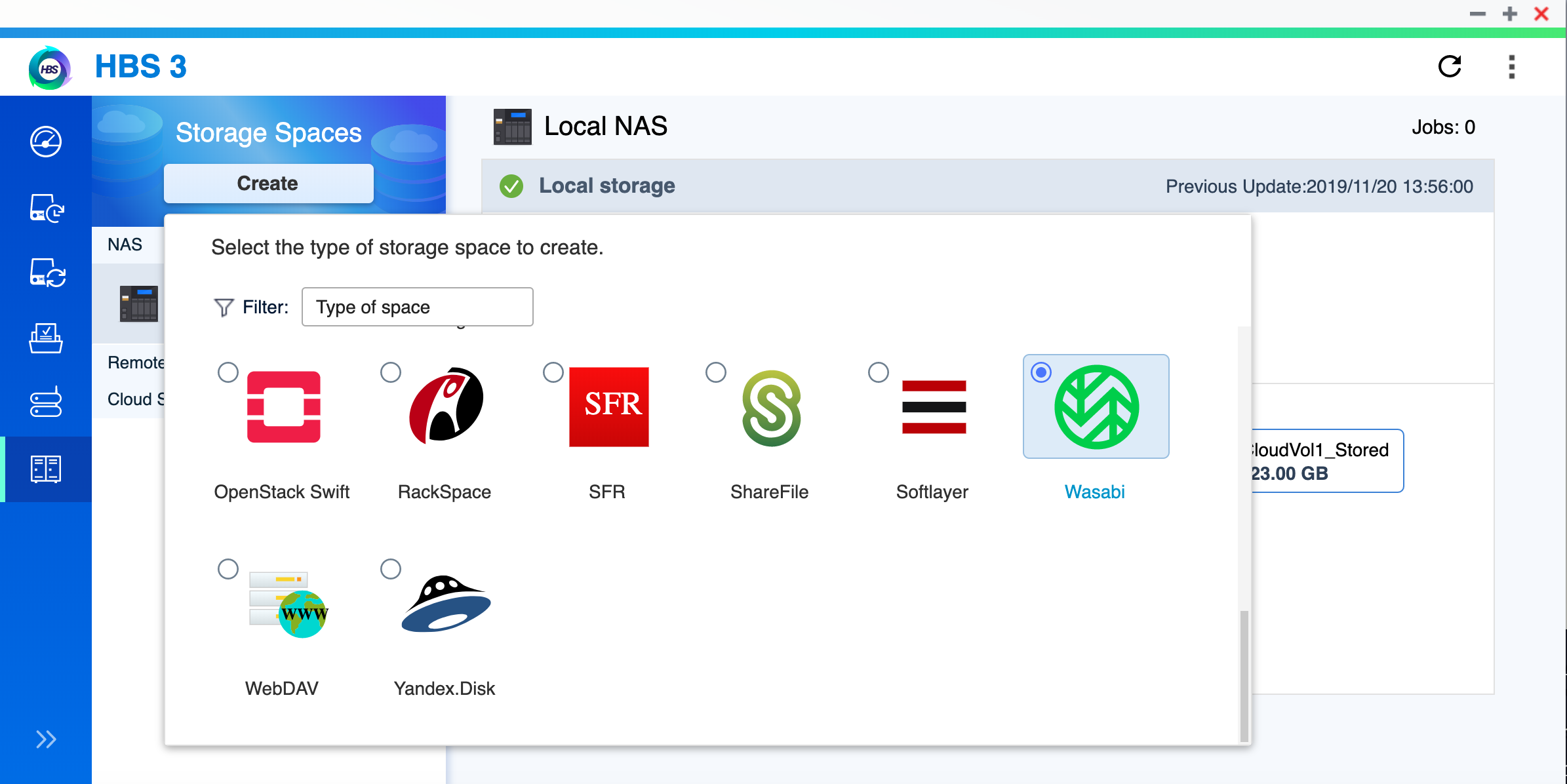The height and width of the screenshot is (784, 1567).
Task: Close the HBS 3 window
Action: point(1541,14)
